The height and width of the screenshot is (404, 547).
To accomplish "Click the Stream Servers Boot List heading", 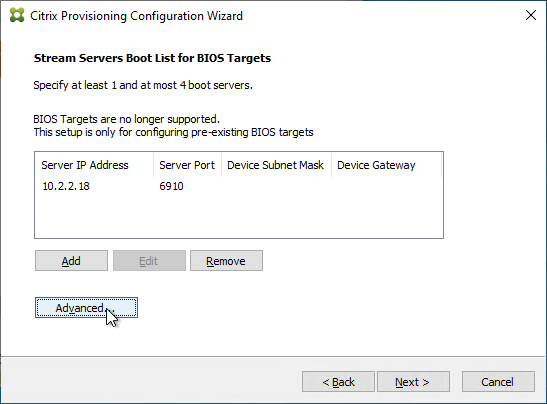I will click(x=152, y=58).
